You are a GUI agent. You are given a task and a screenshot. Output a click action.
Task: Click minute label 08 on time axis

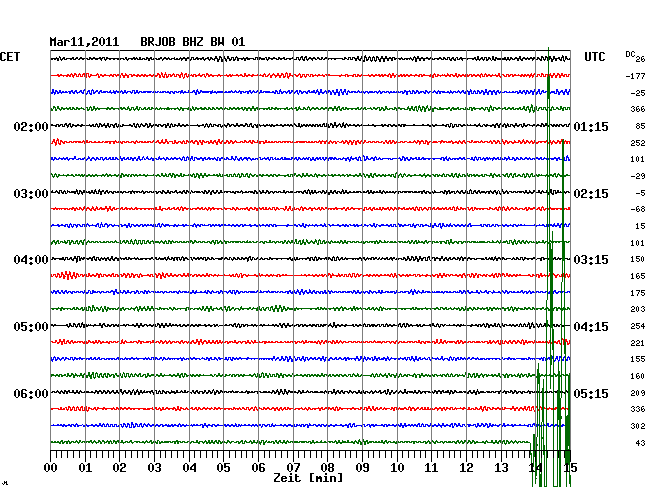coord(327,468)
